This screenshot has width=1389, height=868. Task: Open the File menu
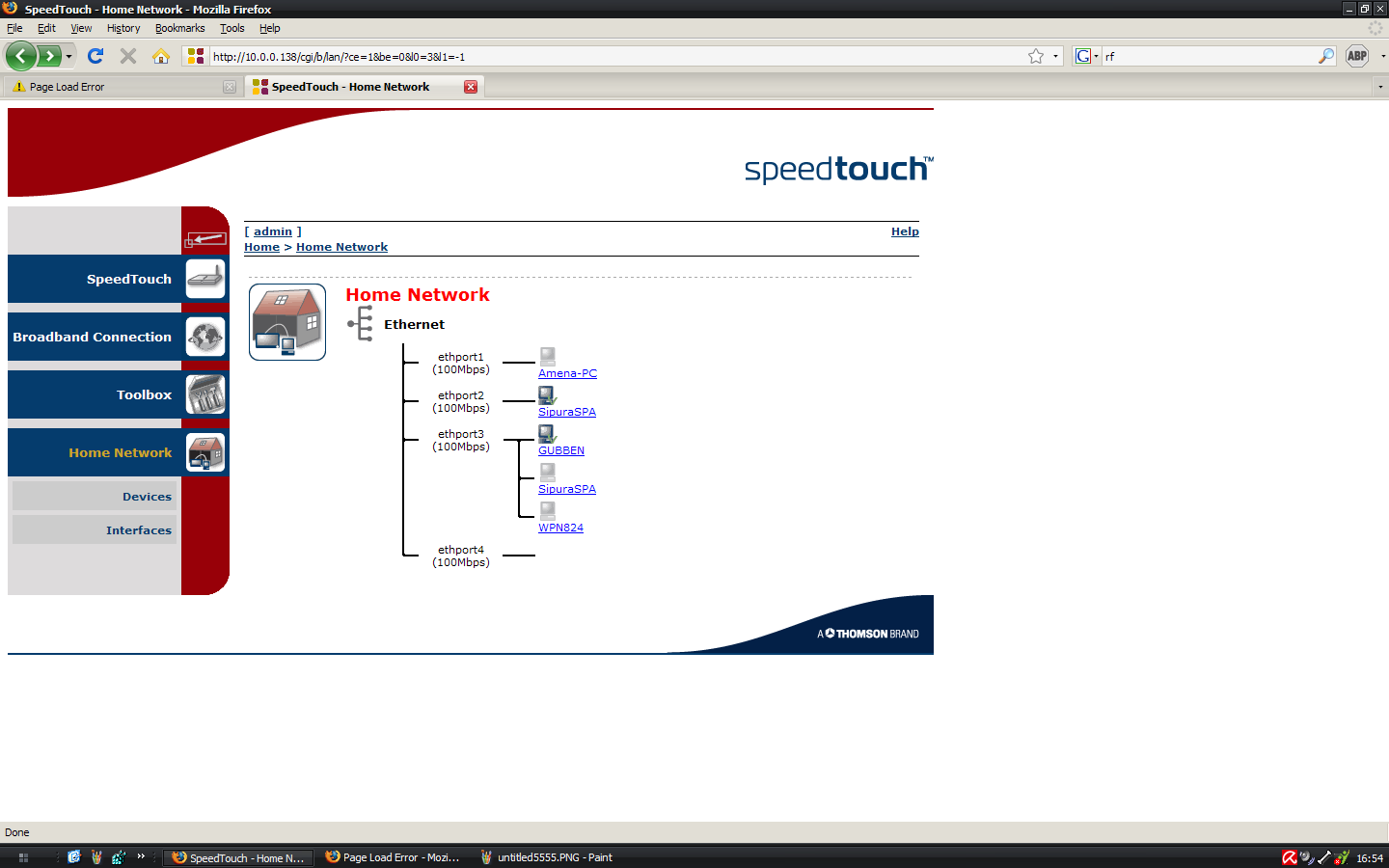pos(14,28)
